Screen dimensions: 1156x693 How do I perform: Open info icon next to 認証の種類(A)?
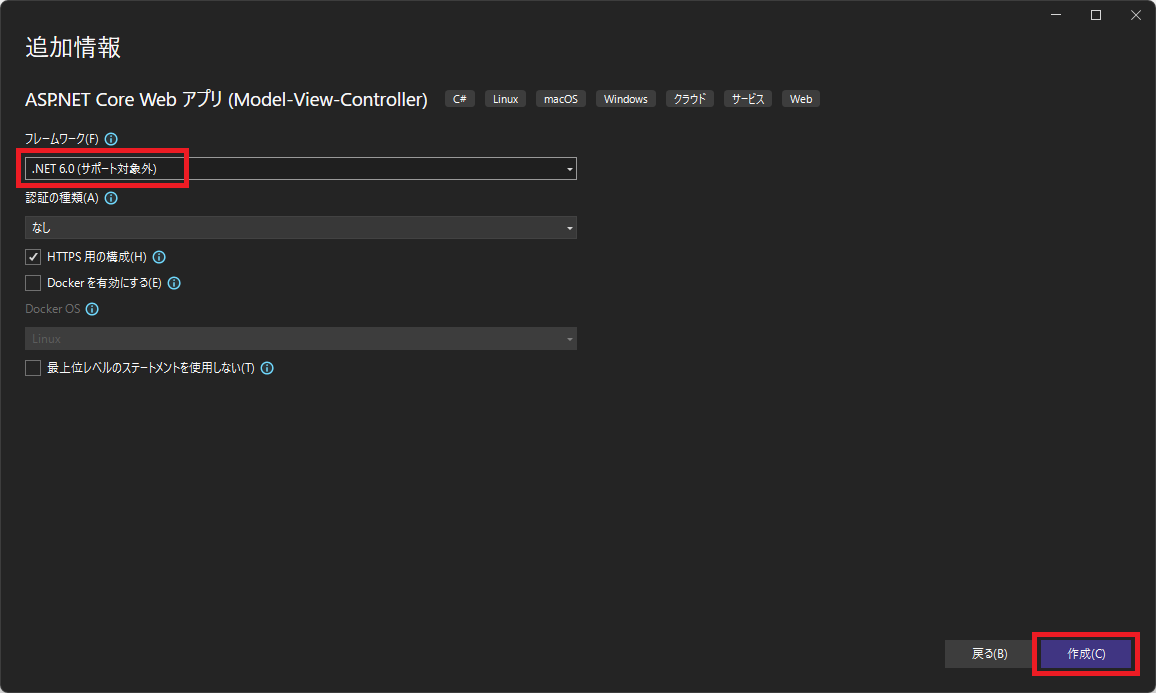tap(111, 198)
